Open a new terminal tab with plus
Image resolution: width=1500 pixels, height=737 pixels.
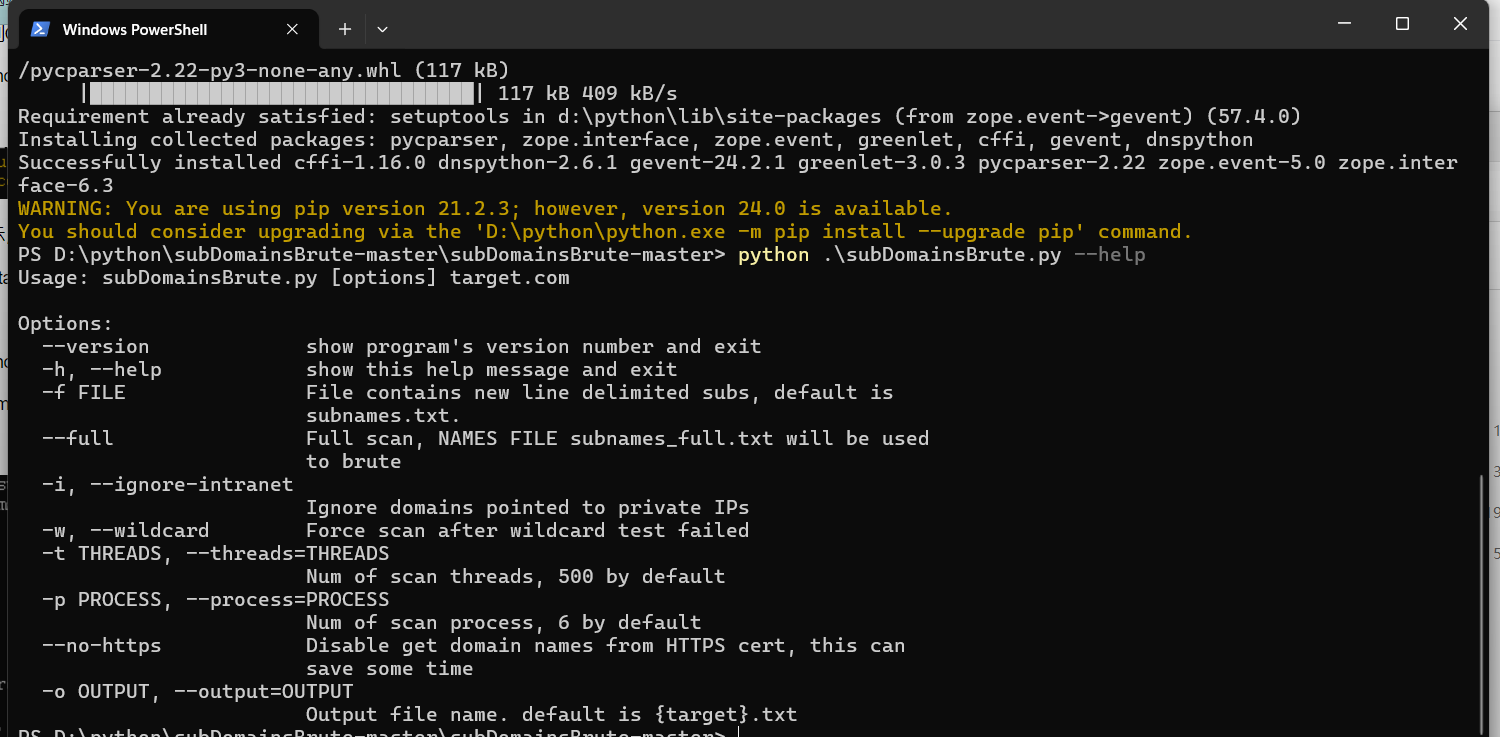click(x=345, y=30)
